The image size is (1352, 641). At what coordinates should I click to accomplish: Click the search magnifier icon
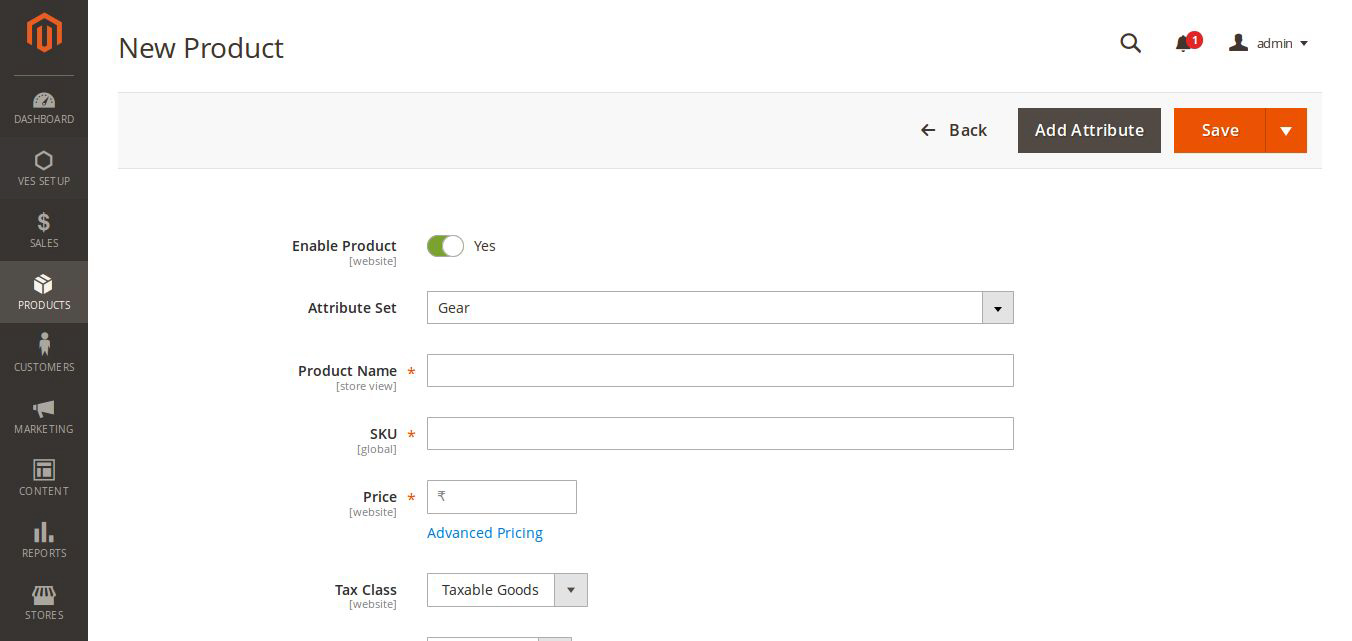pyautogui.click(x=1131, y=43)
